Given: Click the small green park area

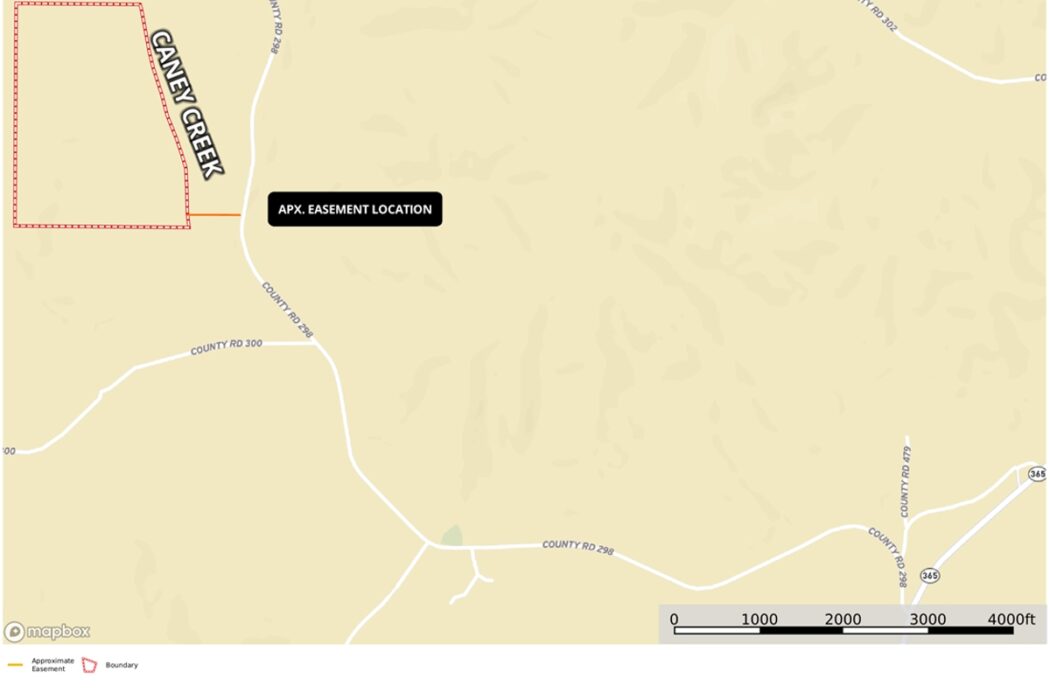Looking at the screenshot, I should pos(452,536).
